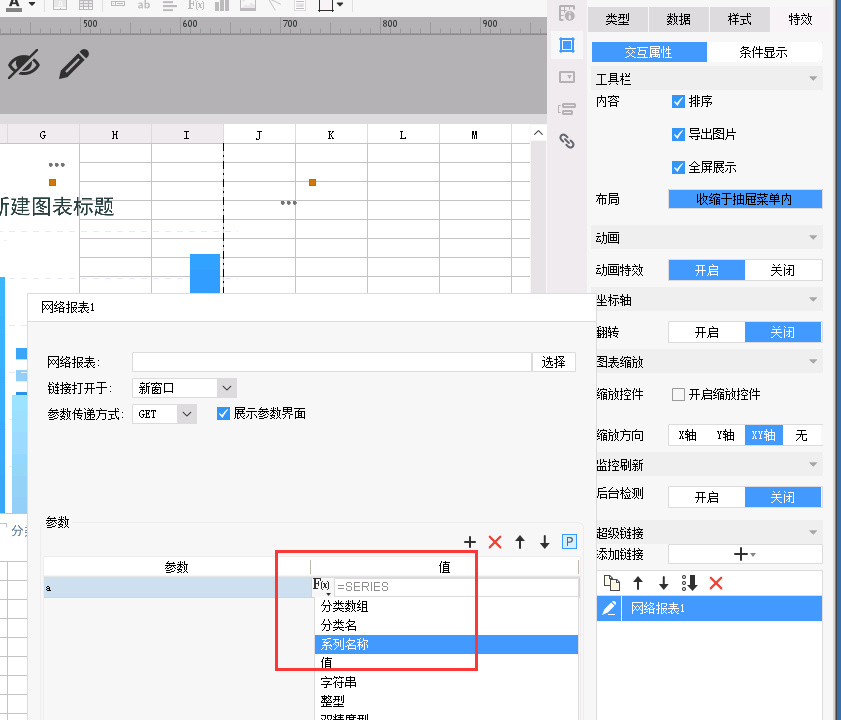
Task: Uncheck the 排序 checkbox
Action: [679, 101]
